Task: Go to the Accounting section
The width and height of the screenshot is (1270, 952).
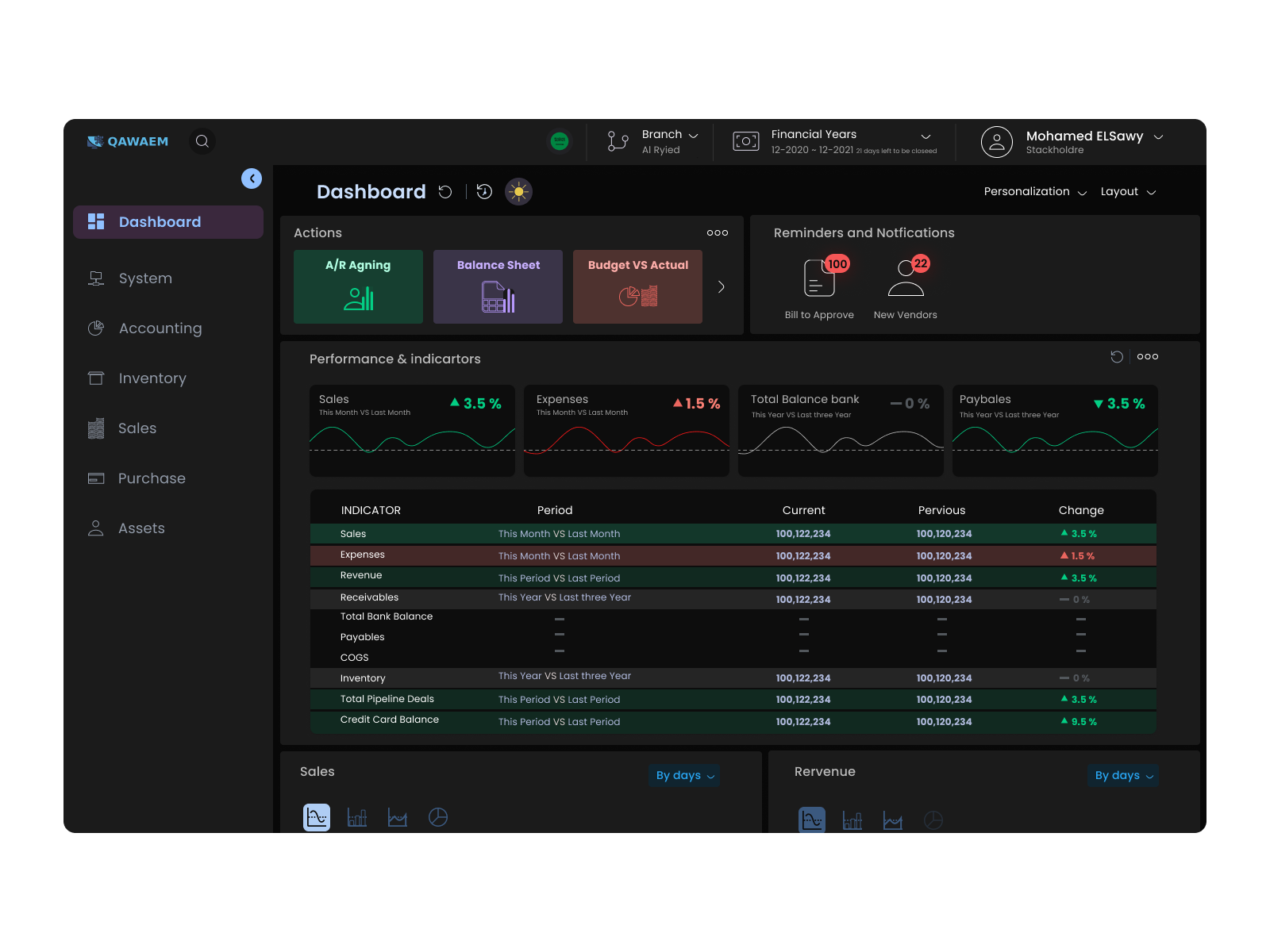Action: click(160, 328)
